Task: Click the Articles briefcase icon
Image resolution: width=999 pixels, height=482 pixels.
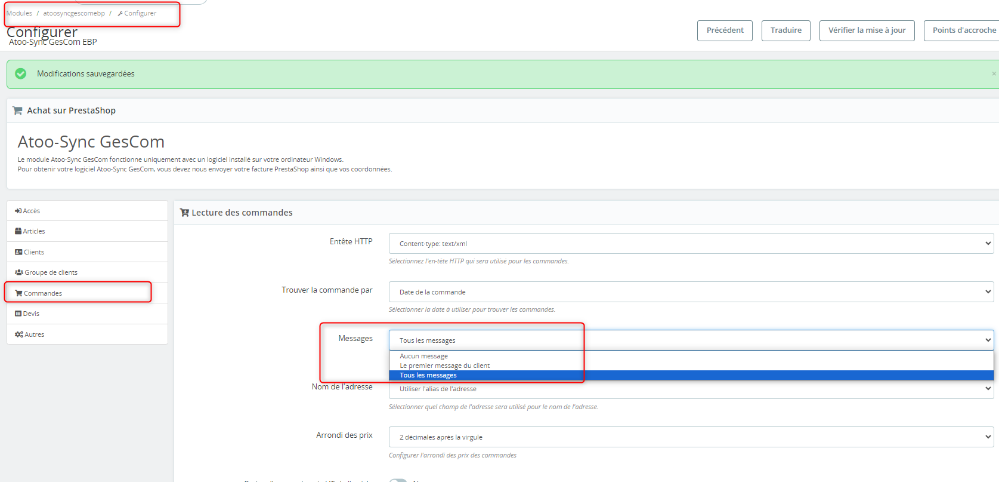Action: click(x=18, y=231)
